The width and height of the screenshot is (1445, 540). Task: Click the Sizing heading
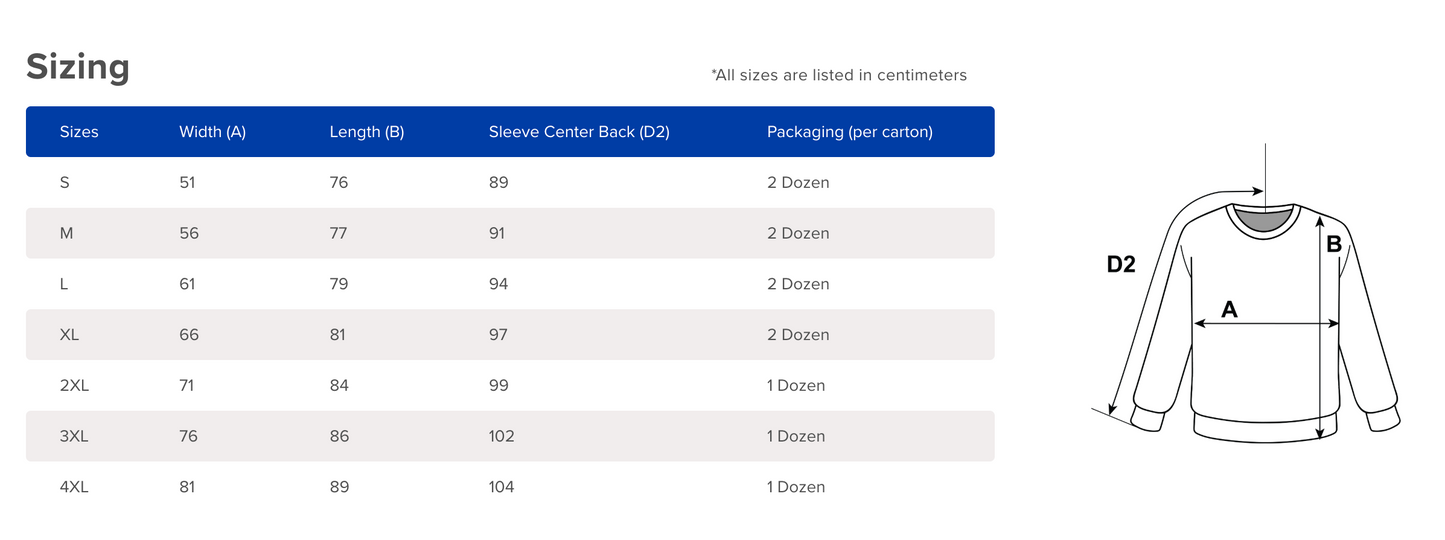[x=78, y=67]
